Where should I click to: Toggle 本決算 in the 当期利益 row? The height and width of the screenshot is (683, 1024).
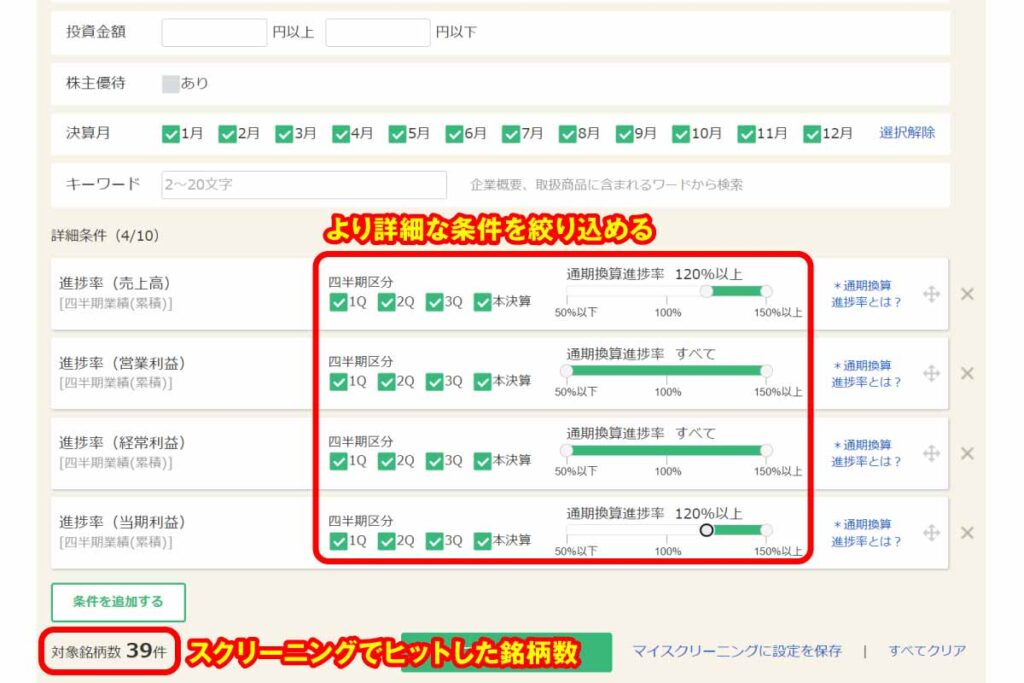point(483,541)
